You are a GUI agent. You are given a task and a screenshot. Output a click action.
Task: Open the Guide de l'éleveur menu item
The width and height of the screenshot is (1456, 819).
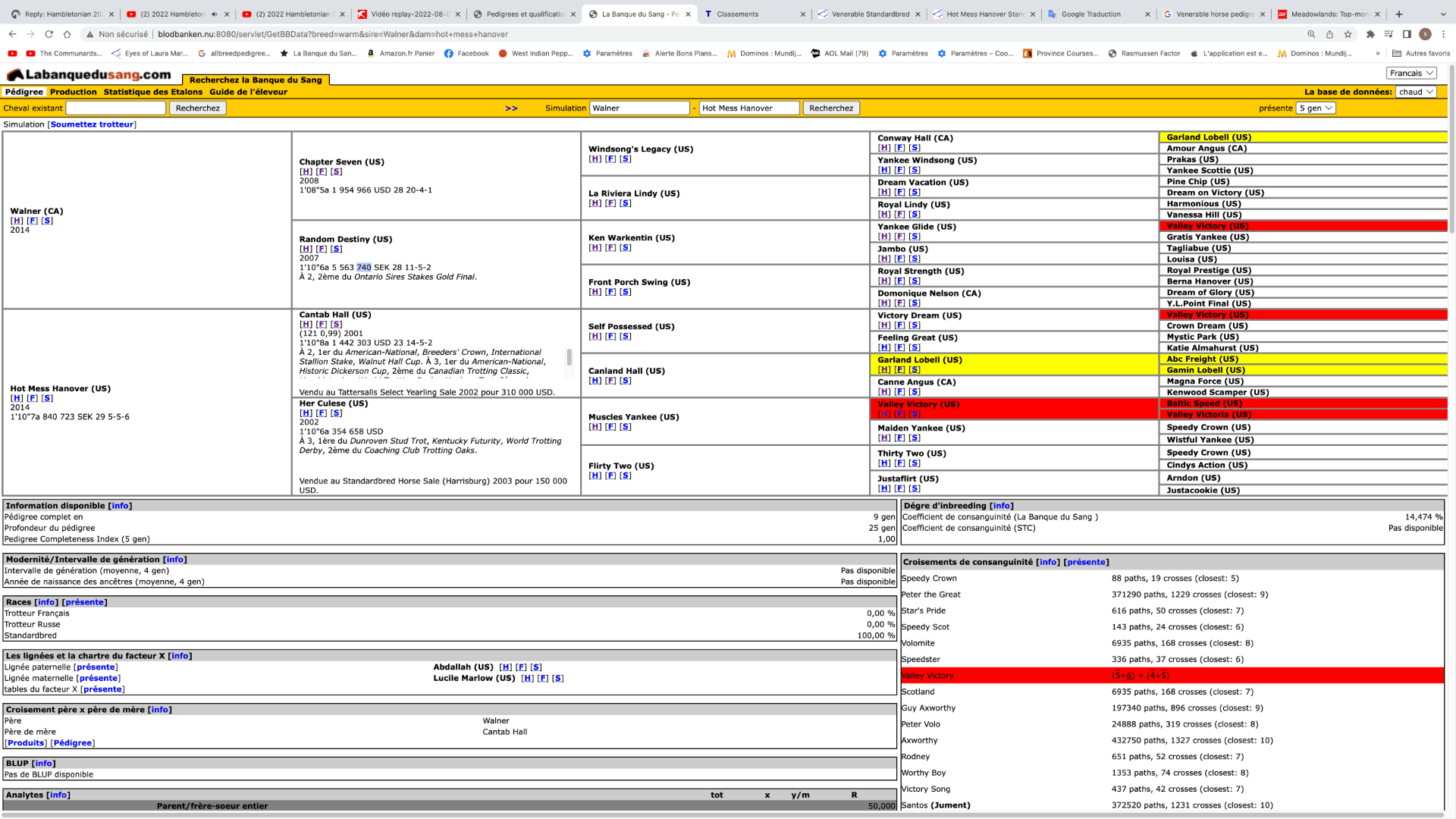point(249,92)
